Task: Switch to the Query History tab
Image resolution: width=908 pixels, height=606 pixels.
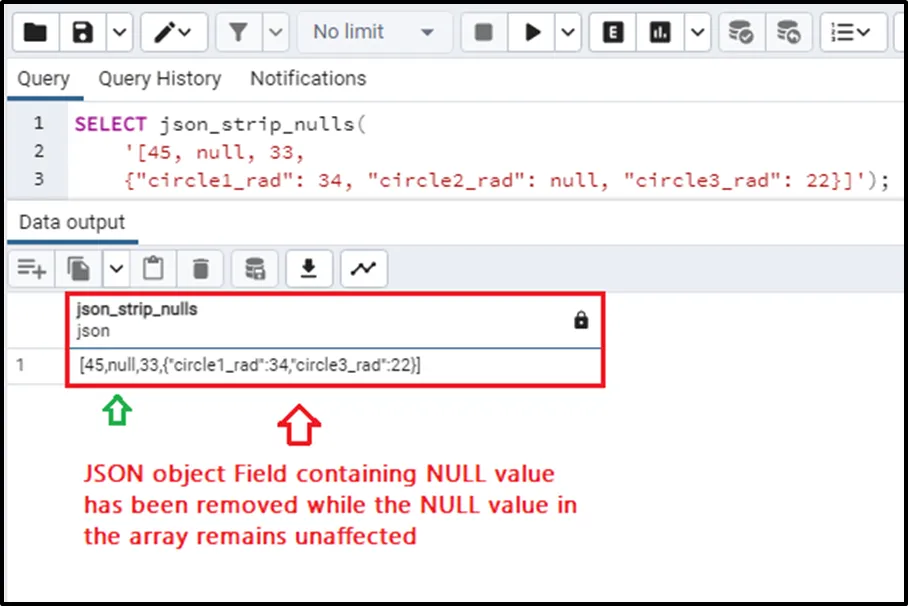Action: pyautogui.click(x=160, y=78)
